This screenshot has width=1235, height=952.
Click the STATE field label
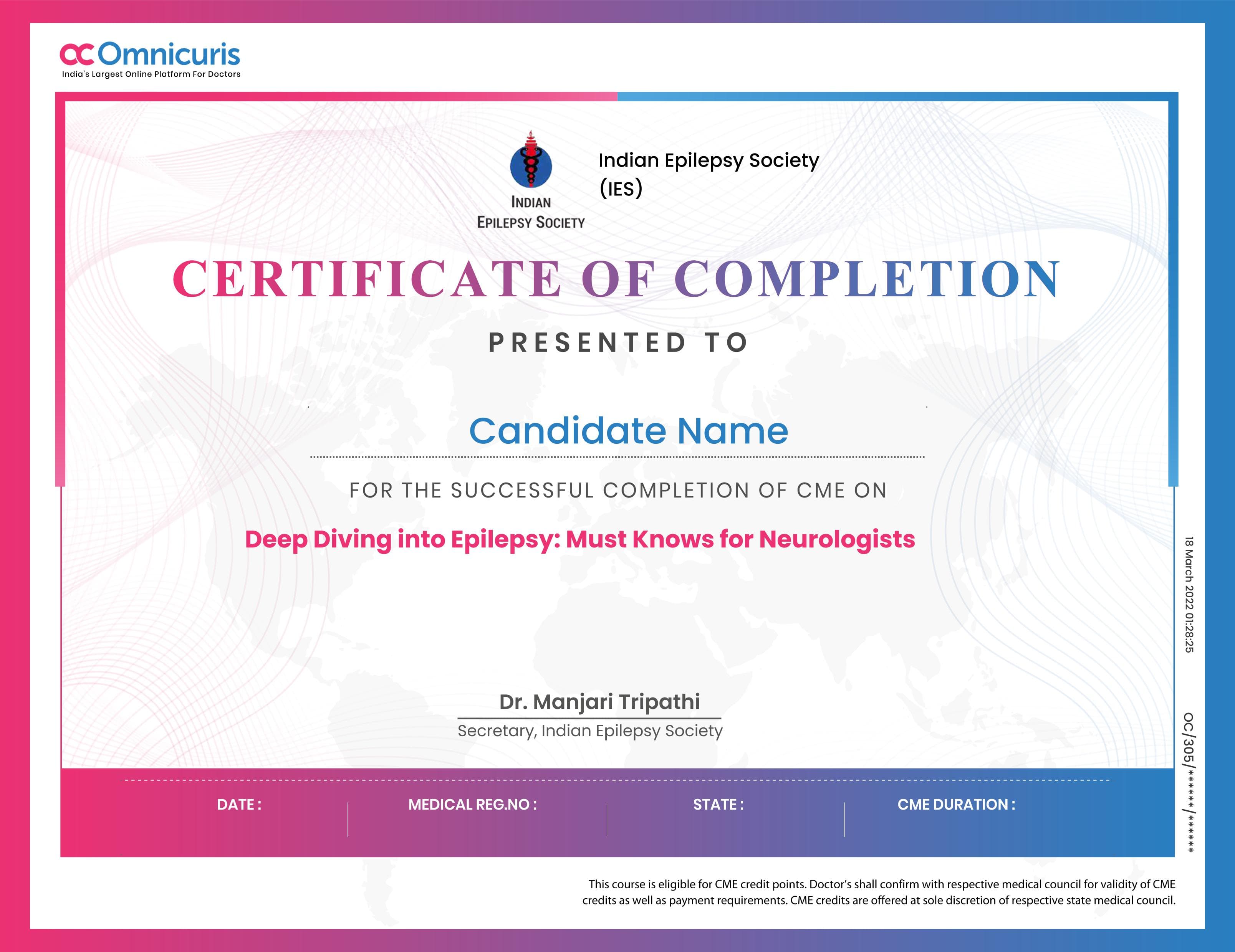[718, 805]
